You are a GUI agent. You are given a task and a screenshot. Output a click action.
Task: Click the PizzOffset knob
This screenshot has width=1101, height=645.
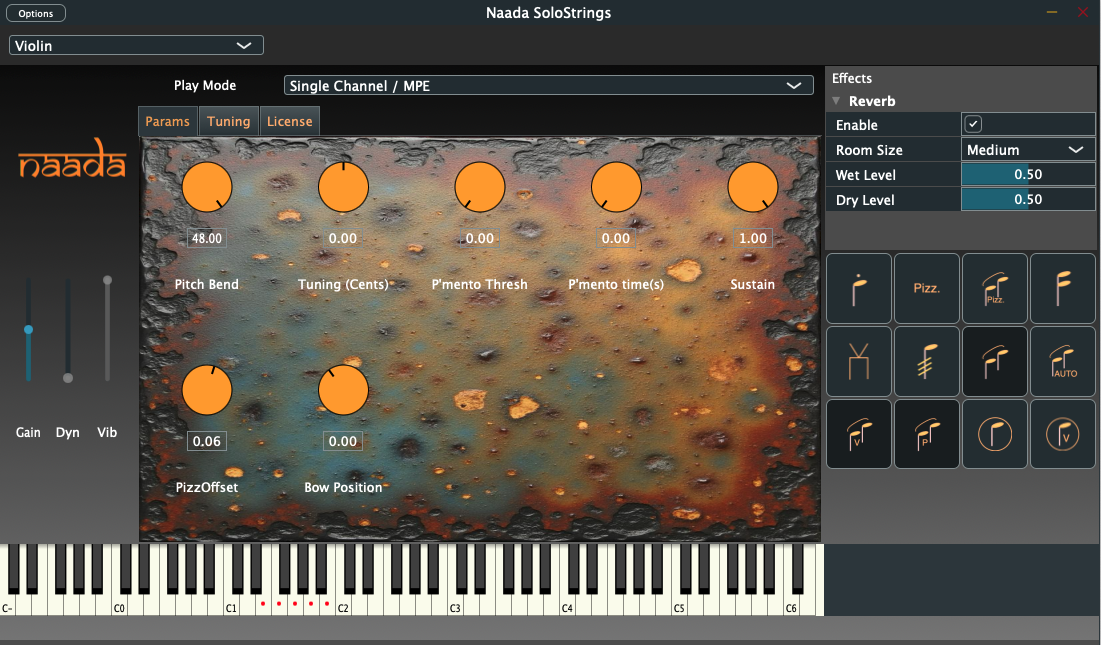(x=207, y=390)
